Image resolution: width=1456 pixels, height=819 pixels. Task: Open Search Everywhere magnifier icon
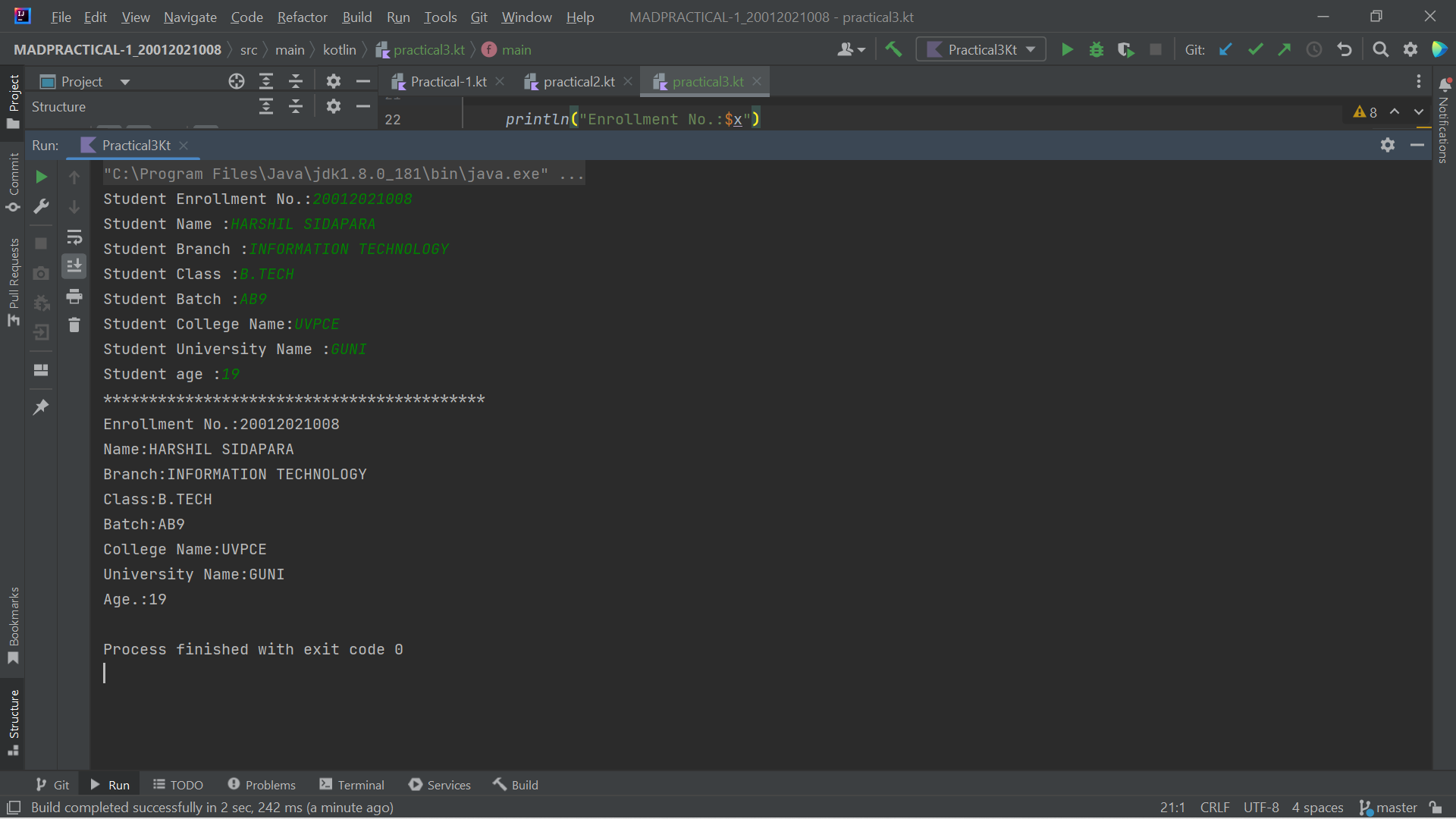tap(1381, 50)
